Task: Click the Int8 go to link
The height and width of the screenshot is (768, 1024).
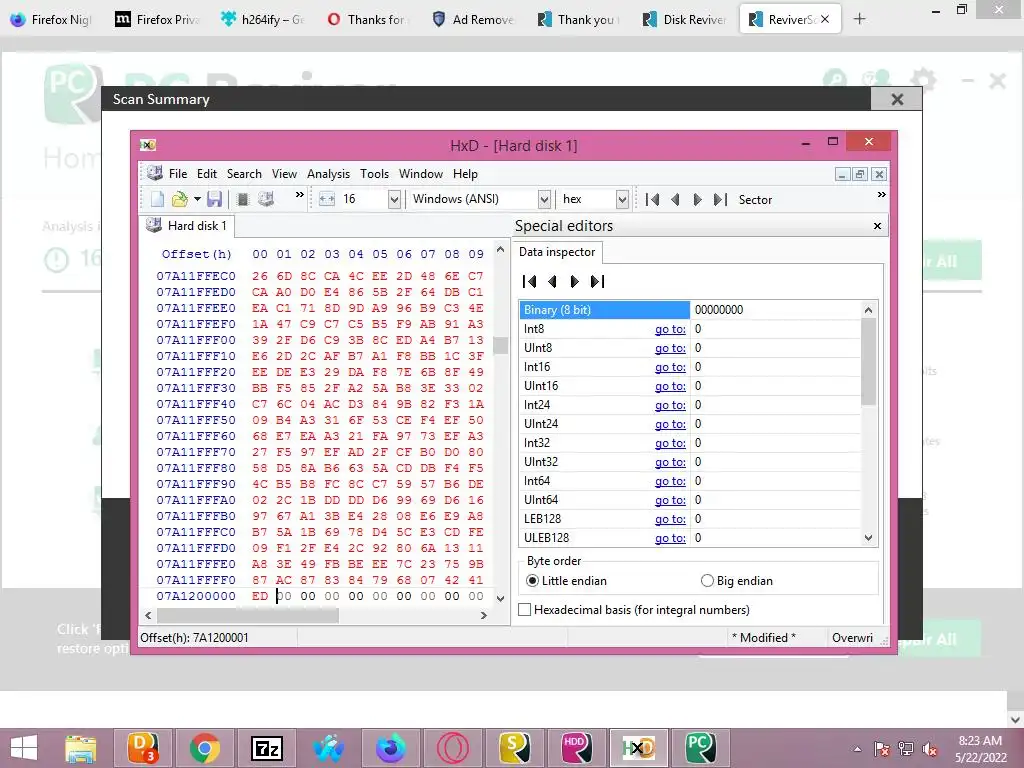Action: tap(670, 329)
